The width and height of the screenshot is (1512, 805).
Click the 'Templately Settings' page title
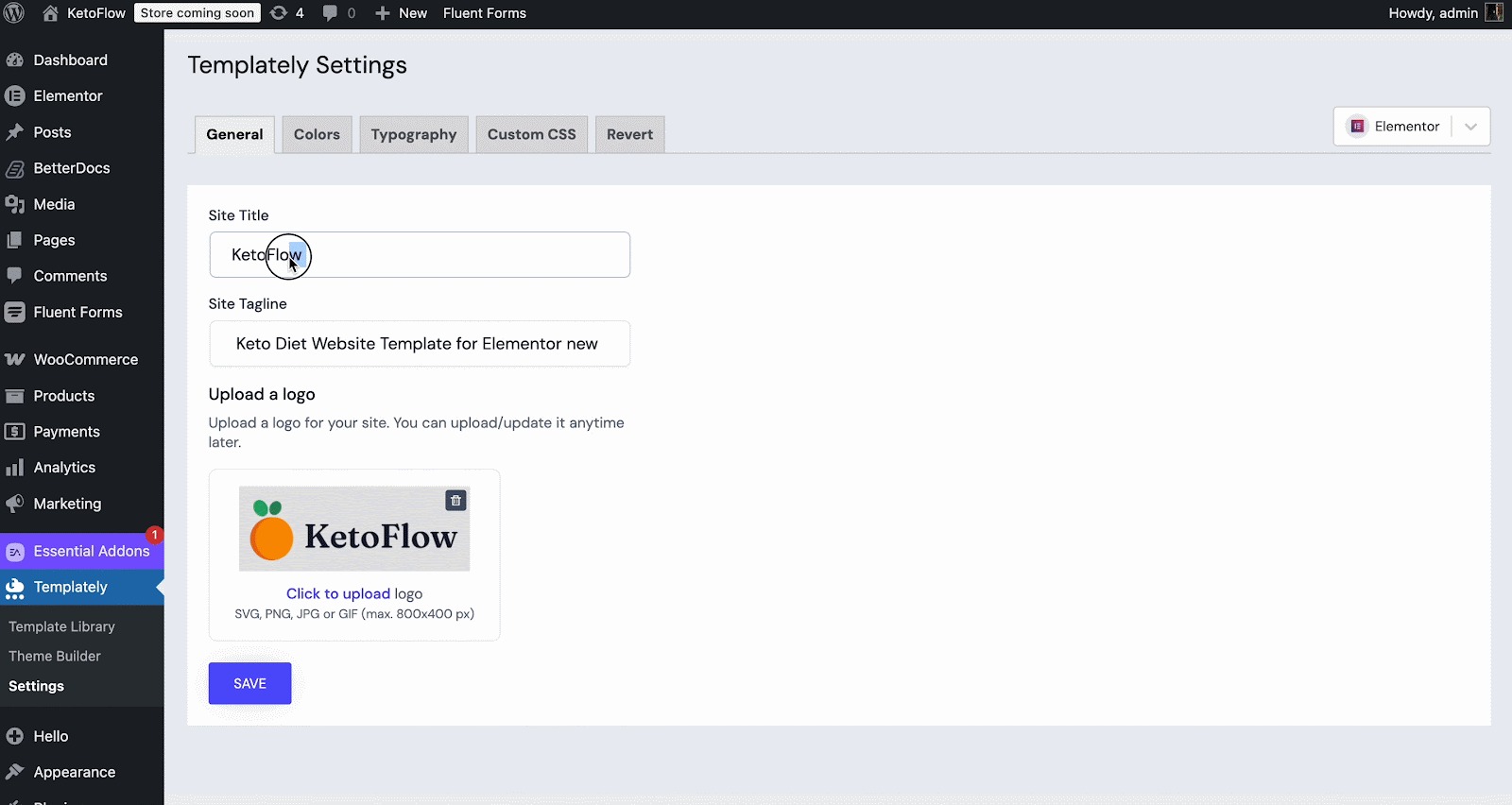coord(298,65)
